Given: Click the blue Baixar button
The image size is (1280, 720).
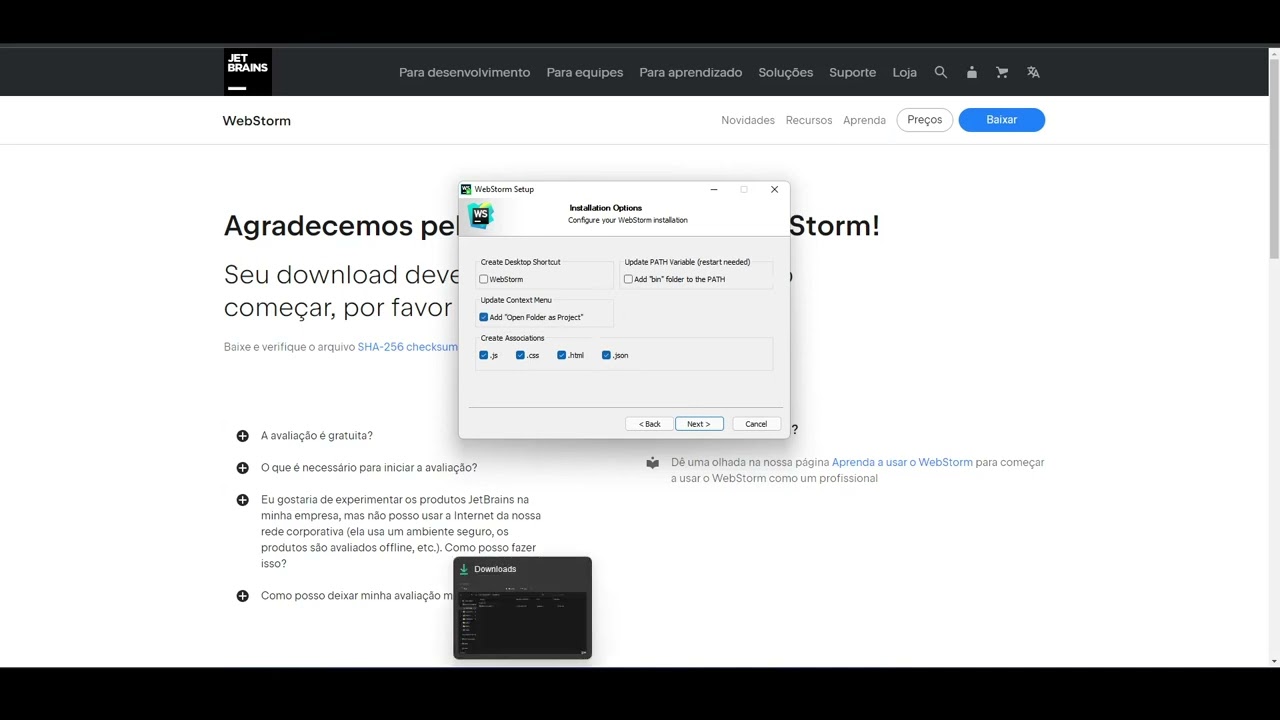Looking at the screenshot, I should click(1002, 120).
